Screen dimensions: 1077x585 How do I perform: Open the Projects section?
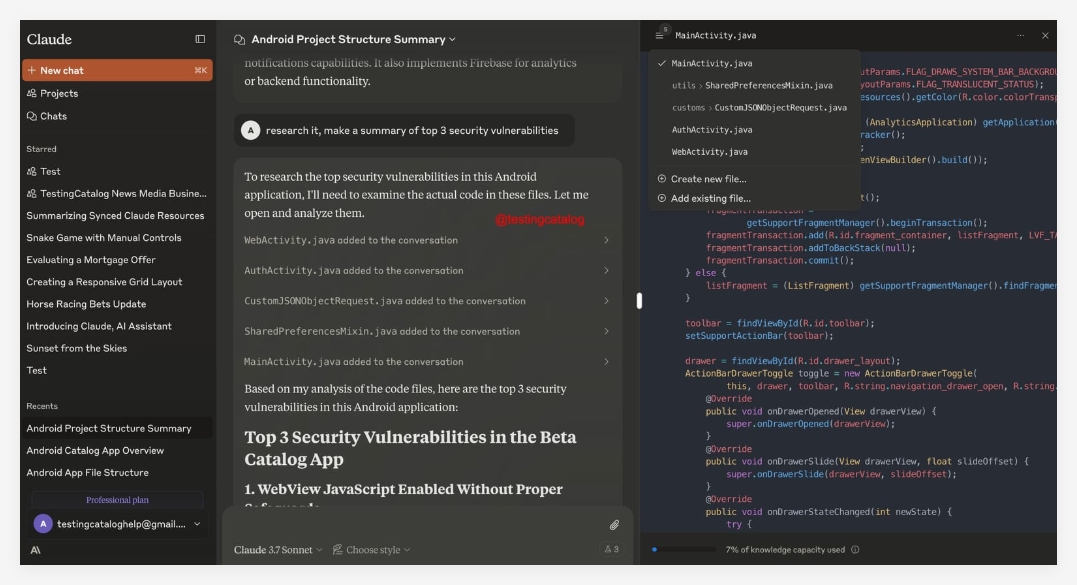point(52,93)
